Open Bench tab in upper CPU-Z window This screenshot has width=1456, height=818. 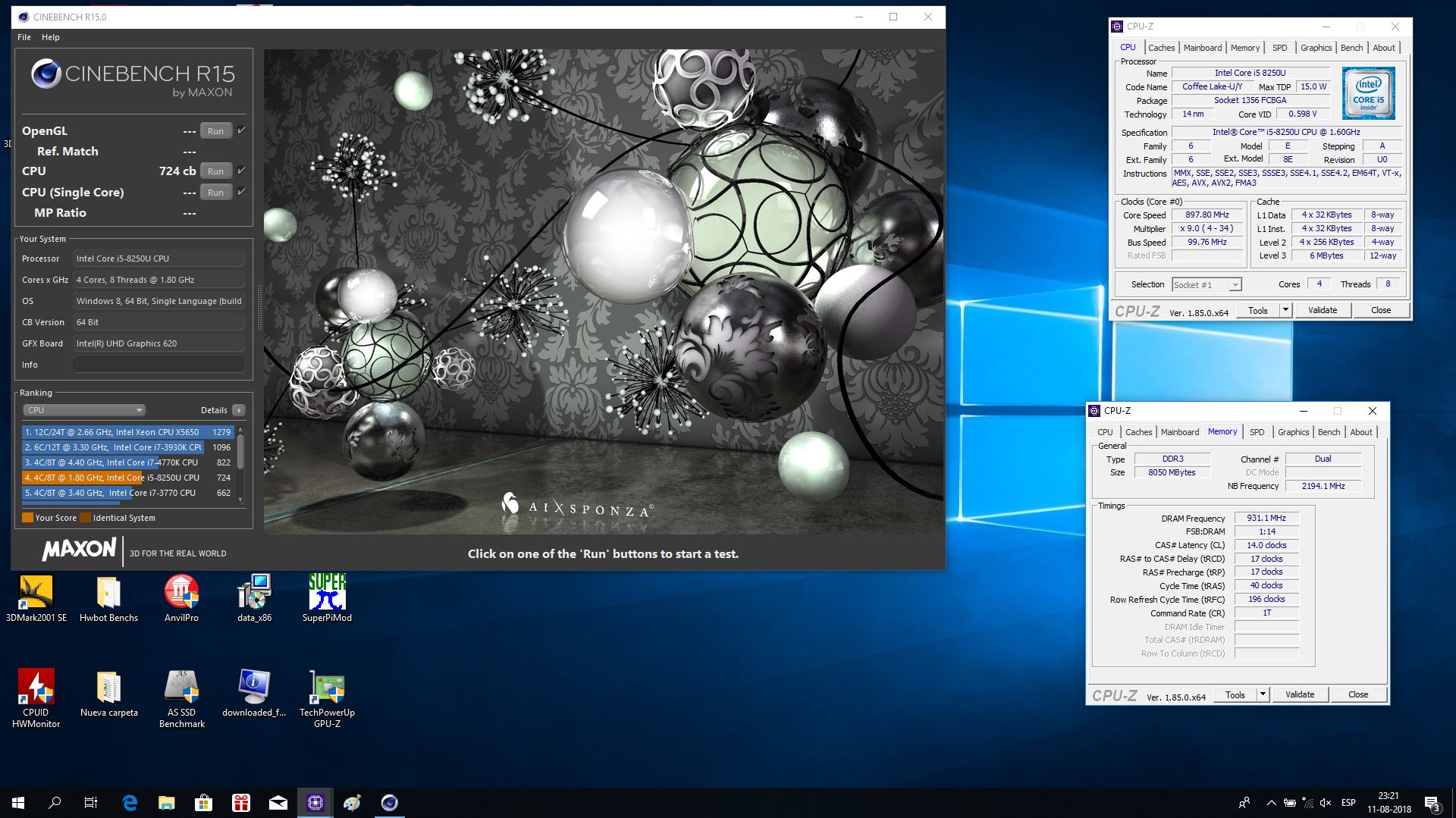[1351, 48]
